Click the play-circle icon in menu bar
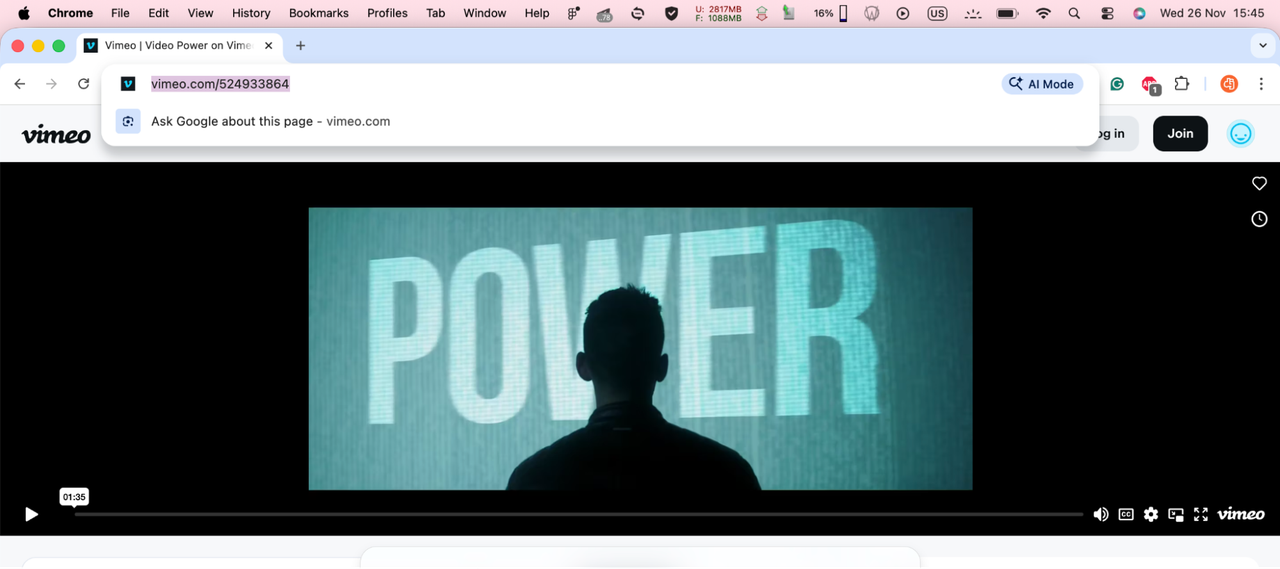The width and height of the screenshot is (1280, 569). tap(903, 13)
